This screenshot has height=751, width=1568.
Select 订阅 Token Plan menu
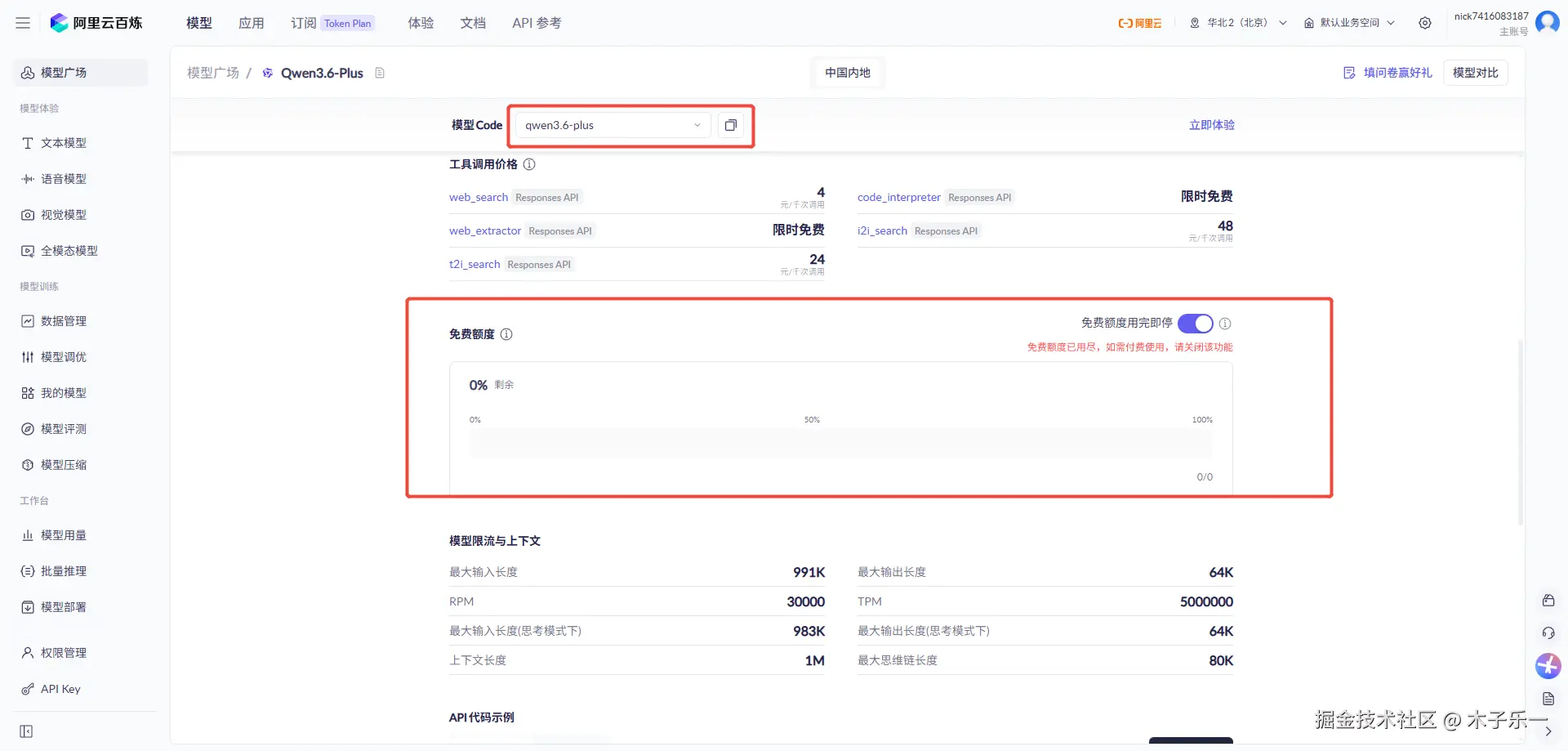pyautogui.click(x=332, y=23)
